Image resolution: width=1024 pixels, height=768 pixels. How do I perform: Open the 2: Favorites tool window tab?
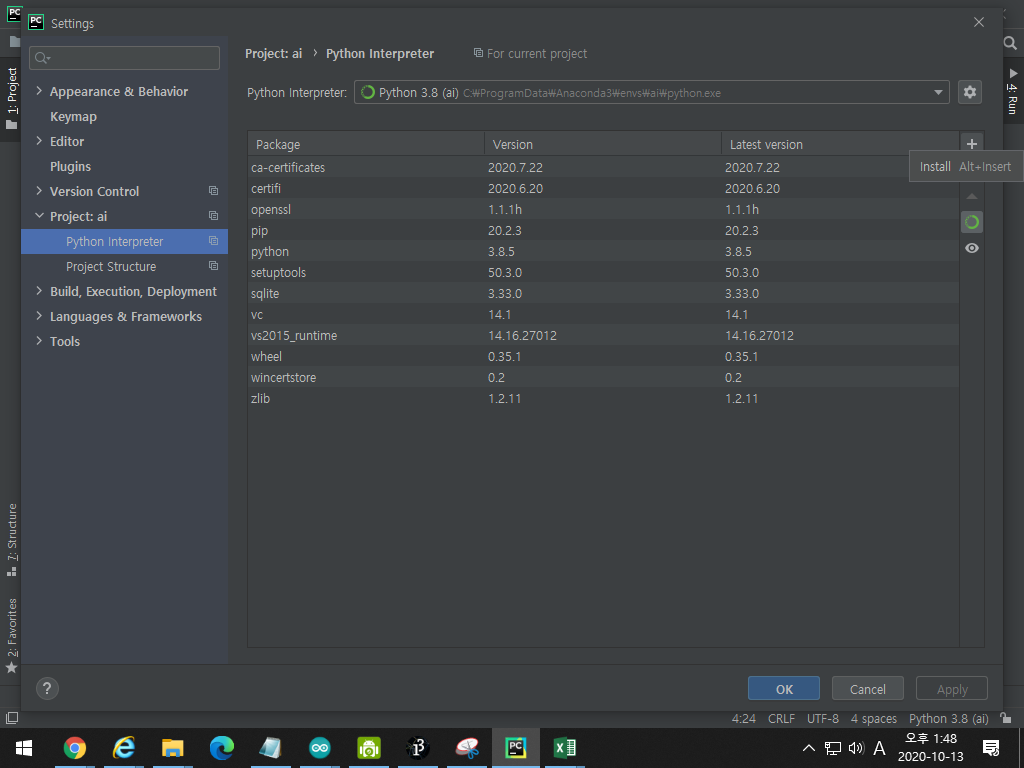[x=12, y=635]
